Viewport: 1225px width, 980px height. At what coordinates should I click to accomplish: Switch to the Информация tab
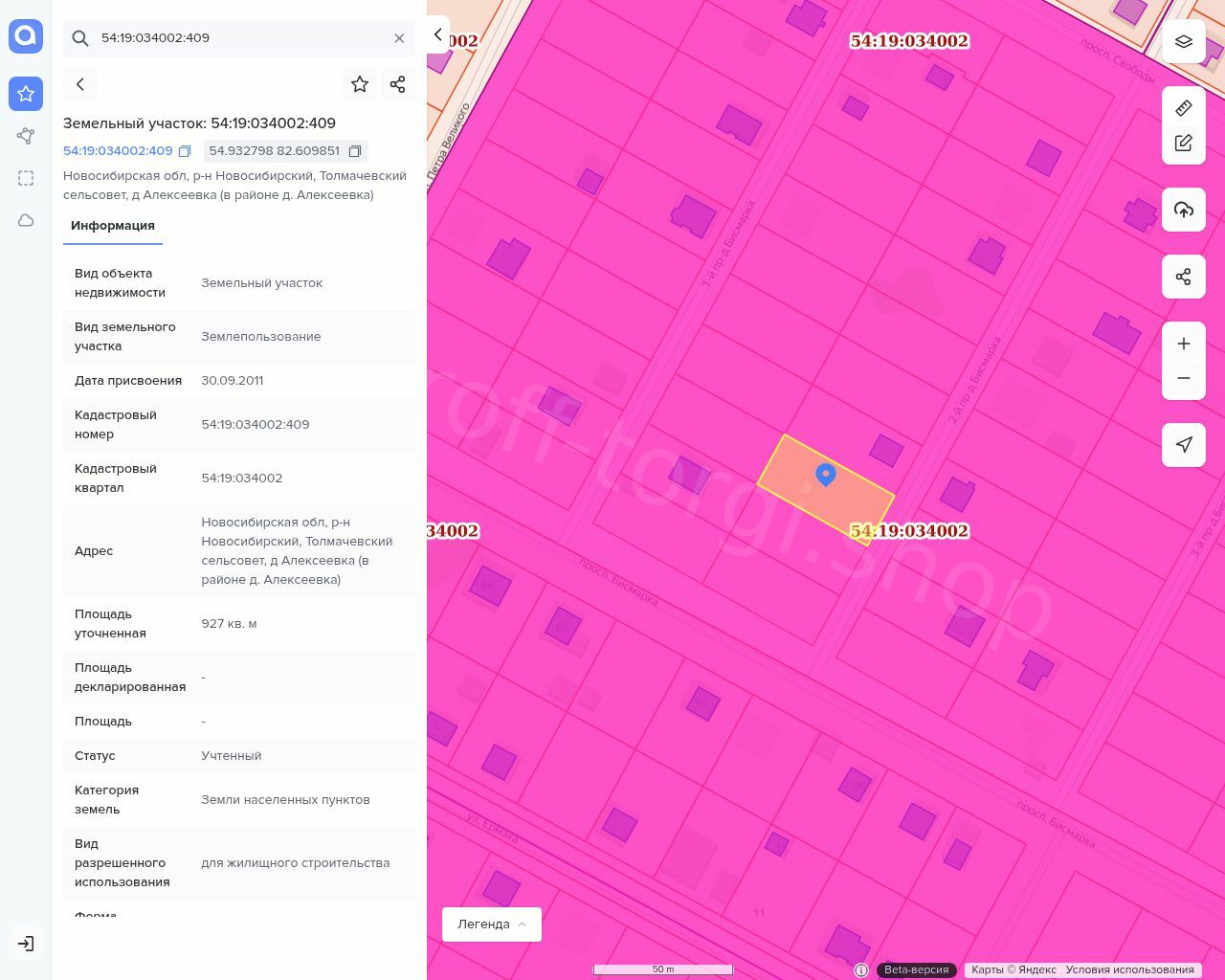click(x=113, y=226)
